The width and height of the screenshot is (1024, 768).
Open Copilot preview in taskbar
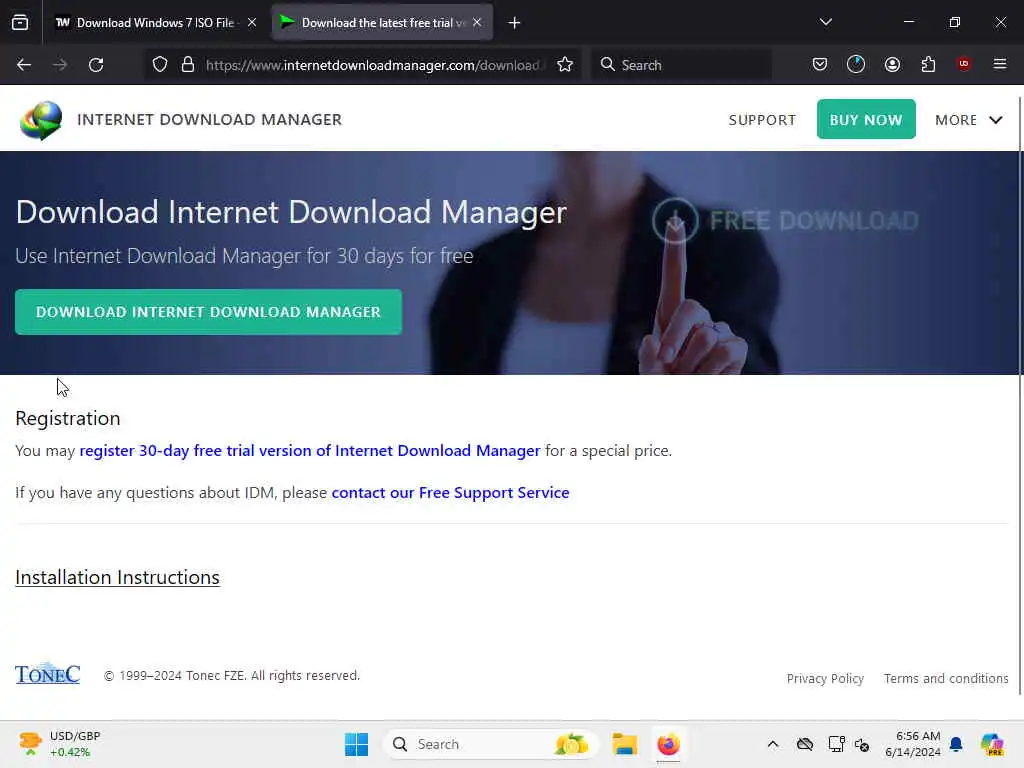(x=992, y=744)
